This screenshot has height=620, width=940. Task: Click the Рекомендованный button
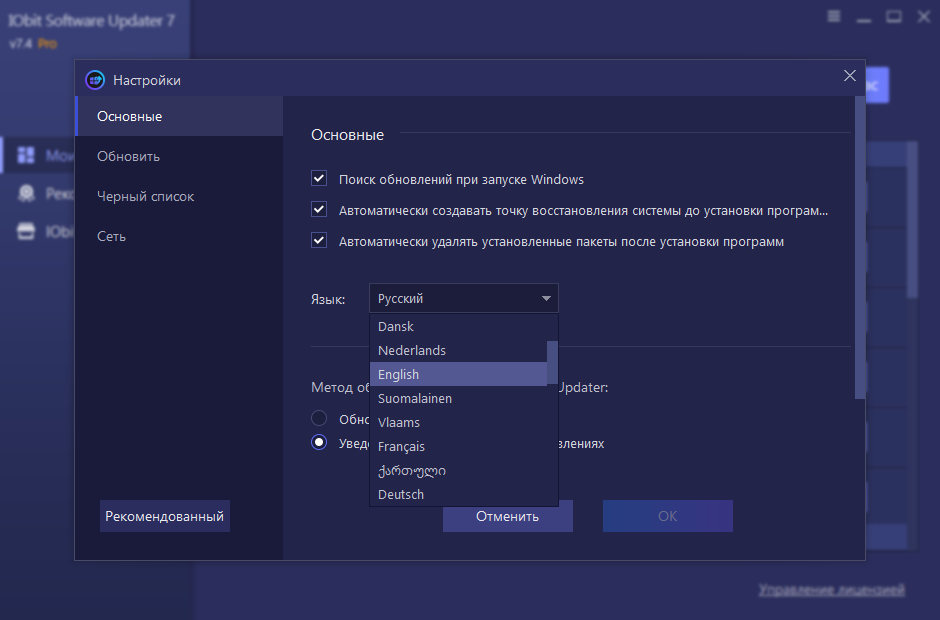(x=164, y=516)
